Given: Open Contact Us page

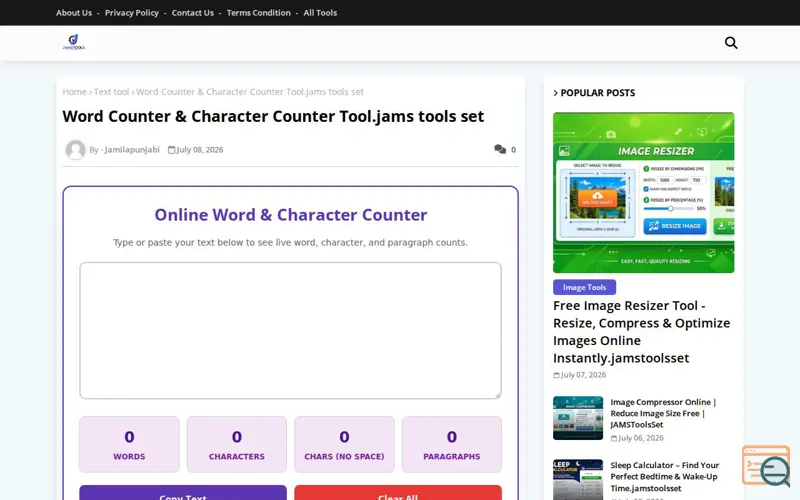Looking at the screenshot, I should pyautogui.click(x=192, y=13).
